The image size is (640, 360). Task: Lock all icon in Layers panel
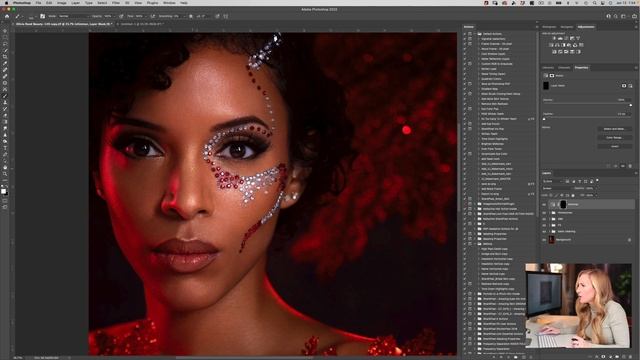click(x=573, y=195)
